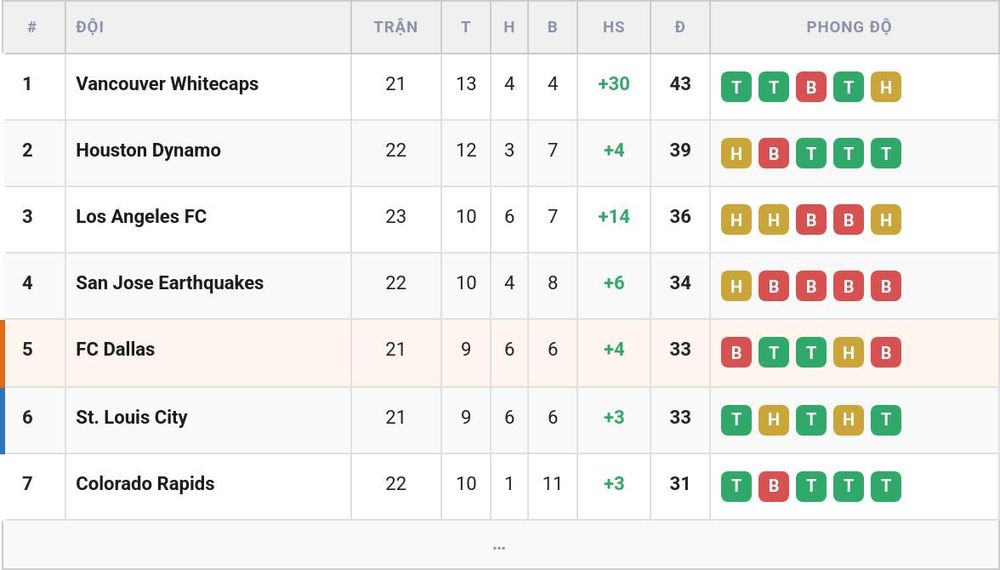The height and width of the screenshot is (570, 1000).
Task: Click the yellow H badge in Vancouver Whitecaps row
Action: pos(886,87)
